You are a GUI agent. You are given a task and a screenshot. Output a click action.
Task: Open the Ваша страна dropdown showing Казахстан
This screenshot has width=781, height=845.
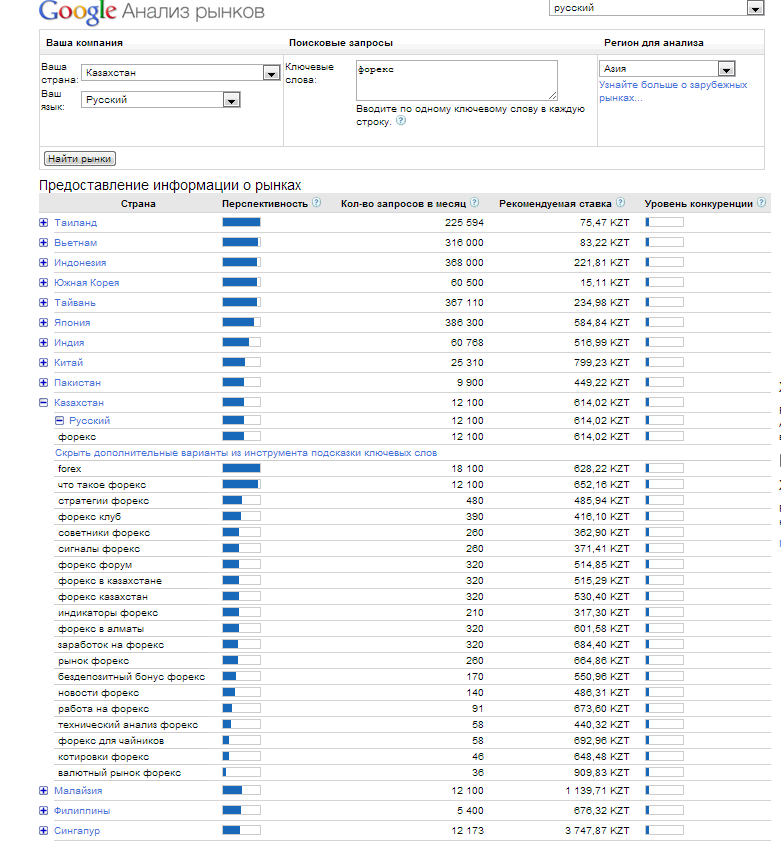[x=180, y=73]
